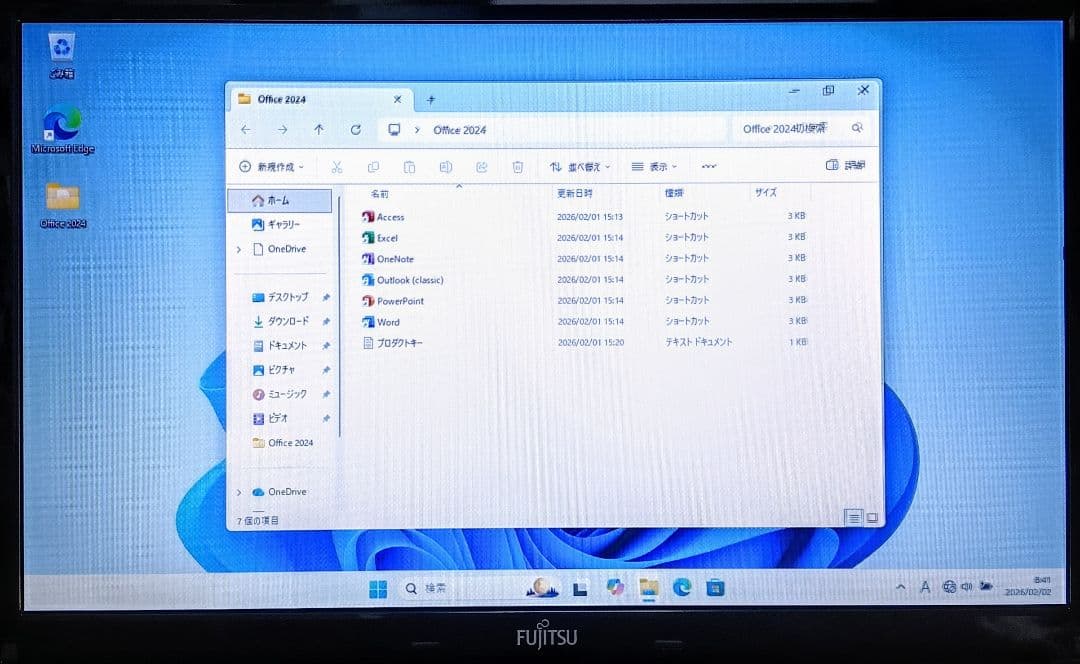Click the Copy icon on the toolbar
Image resolution: width=1080 pixels, height=664 pixels.
[x=373, y=166]
